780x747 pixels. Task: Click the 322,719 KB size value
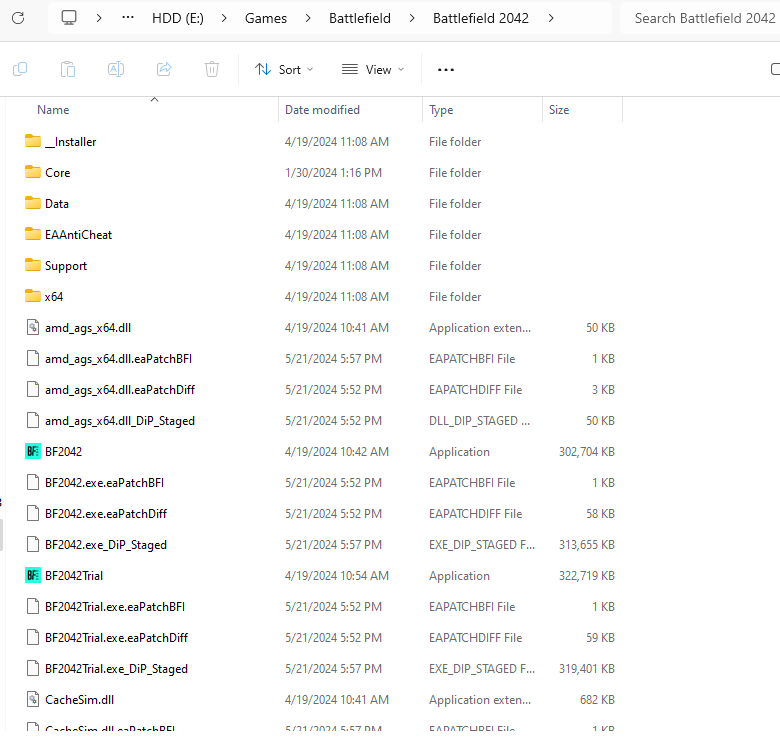(586, 575)
